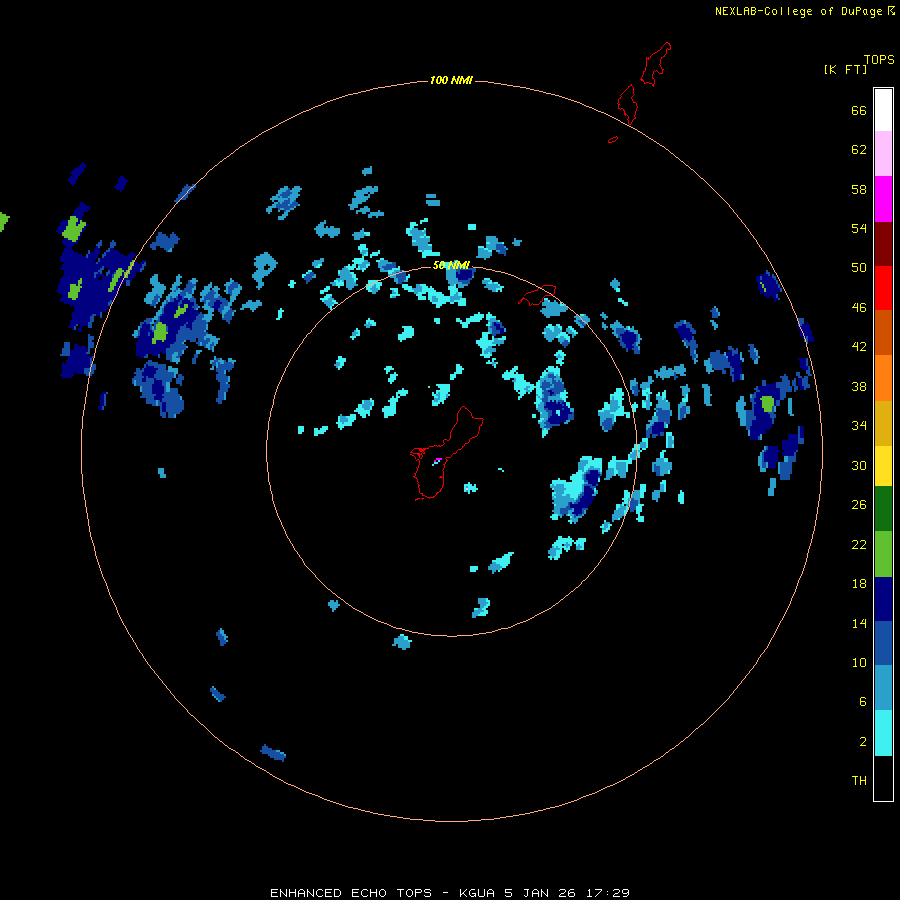This screenshot has width=900, height=900.
Task: Click the bright orange legend swatch
Action: click(883, 377)
